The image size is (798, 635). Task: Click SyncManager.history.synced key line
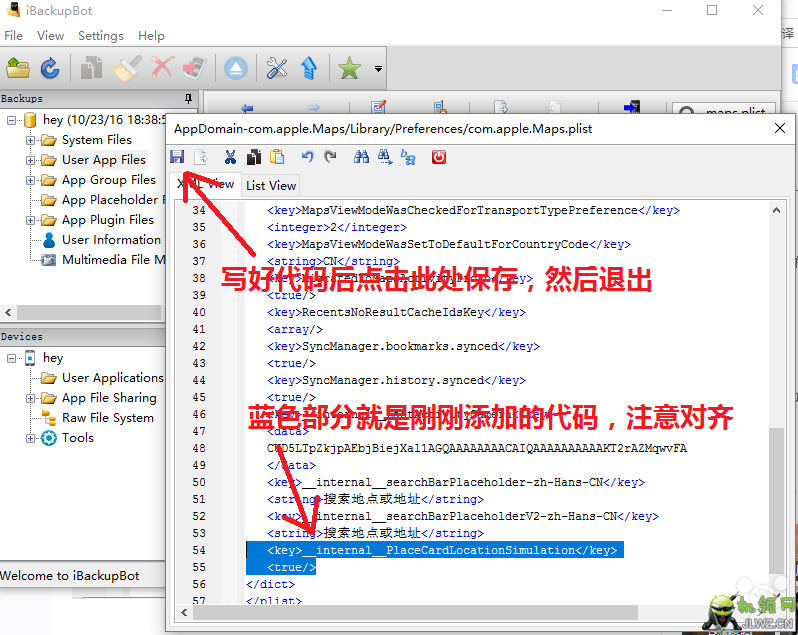pos(396,381)
